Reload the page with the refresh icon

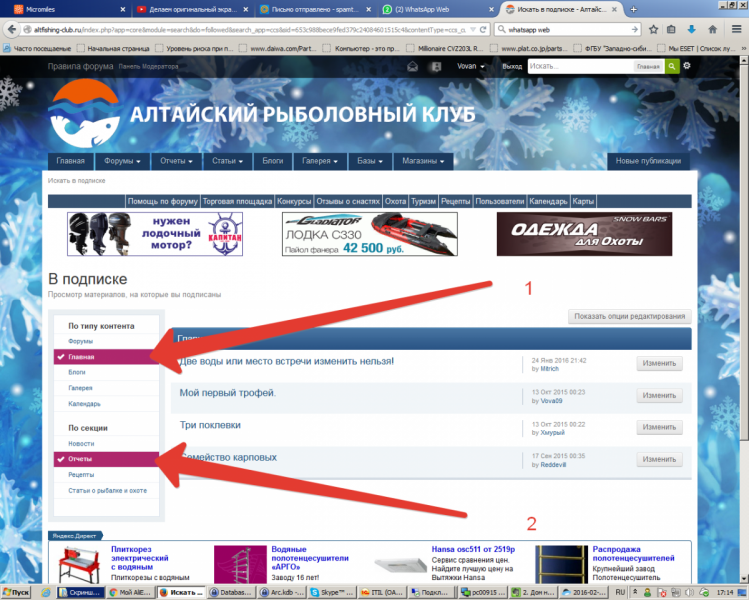coord(483,30)
